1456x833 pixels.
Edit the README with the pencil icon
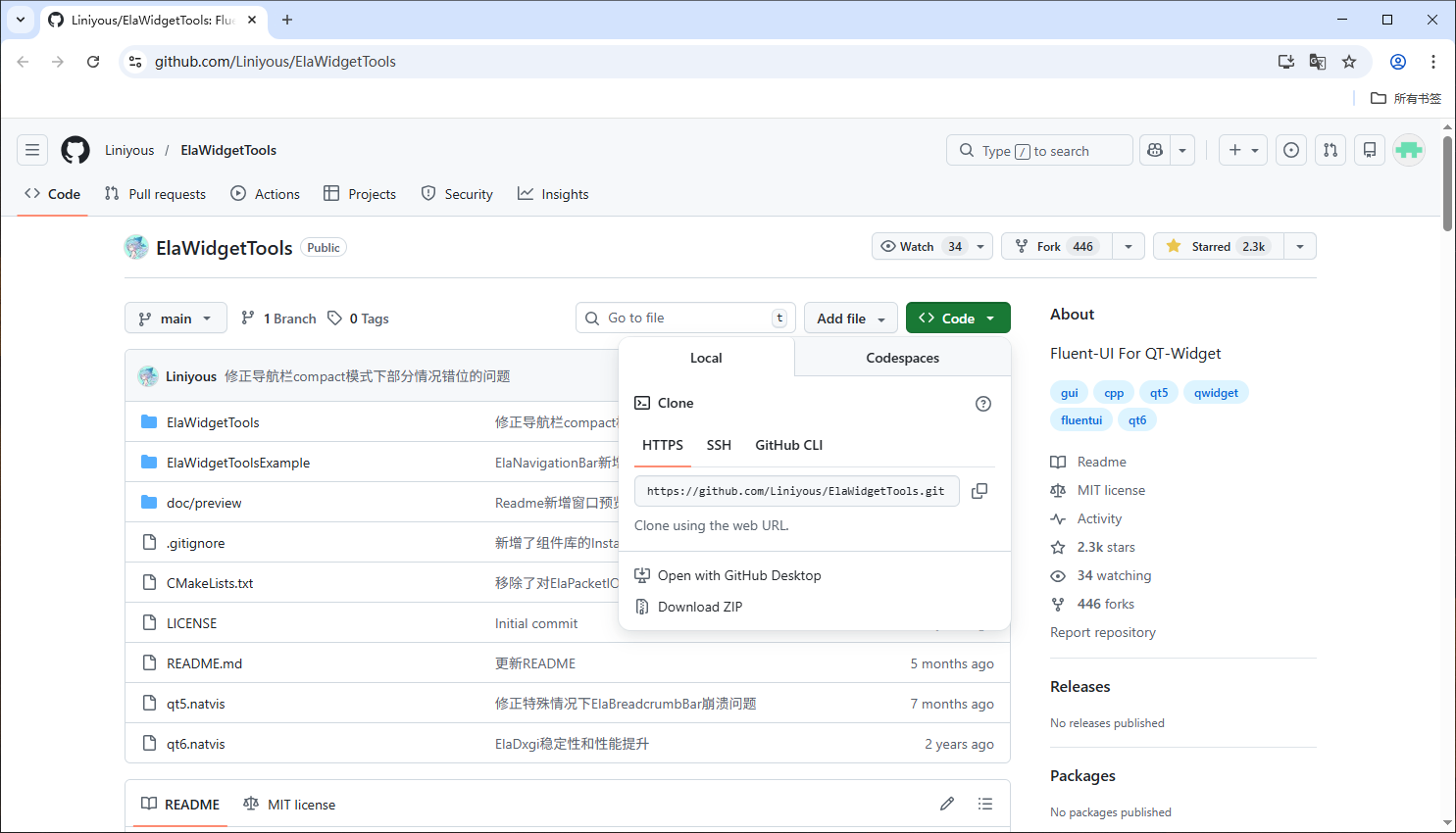[x=947, y=804]
